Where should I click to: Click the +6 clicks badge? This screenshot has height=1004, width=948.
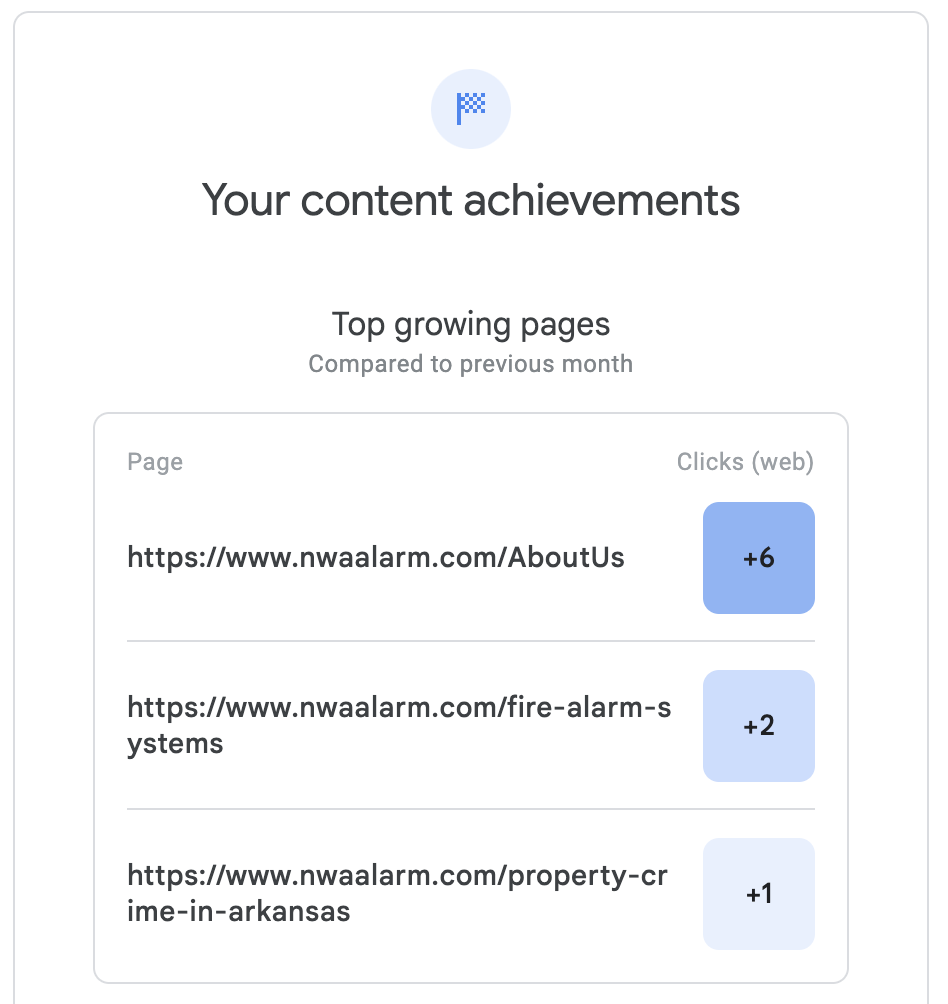coord(759,558)
